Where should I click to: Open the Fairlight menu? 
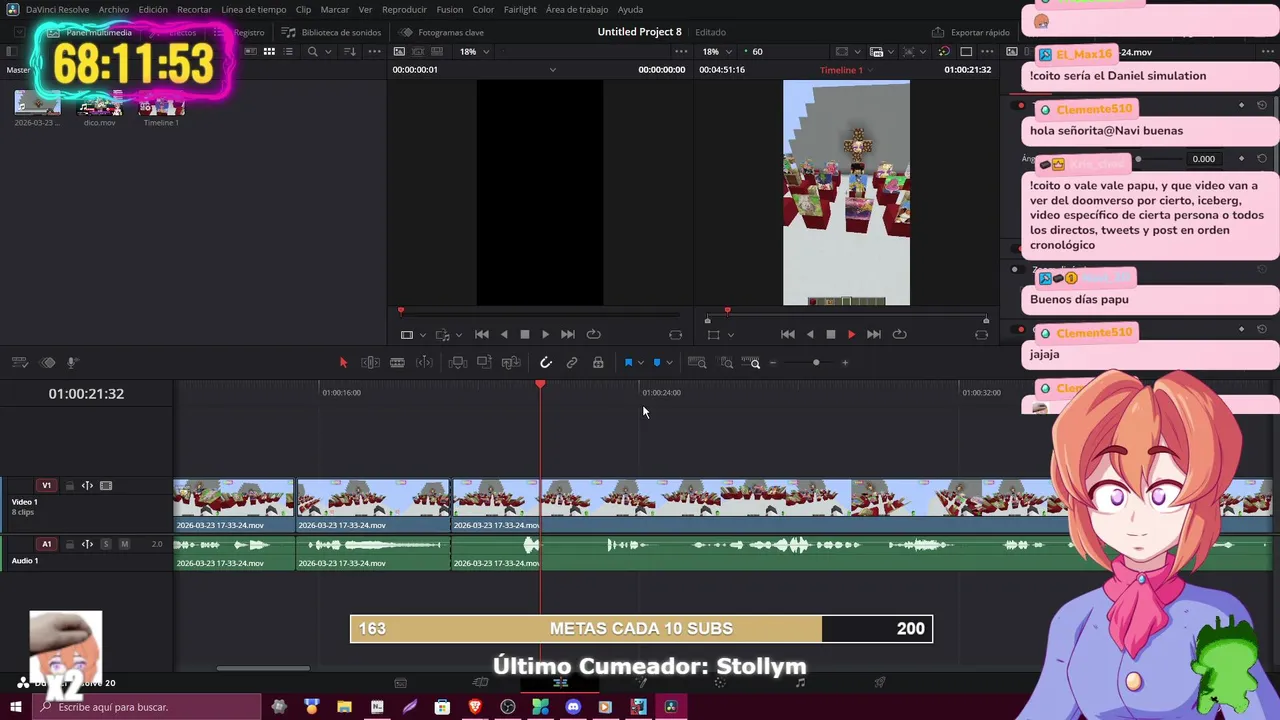[x=520, y=9]
